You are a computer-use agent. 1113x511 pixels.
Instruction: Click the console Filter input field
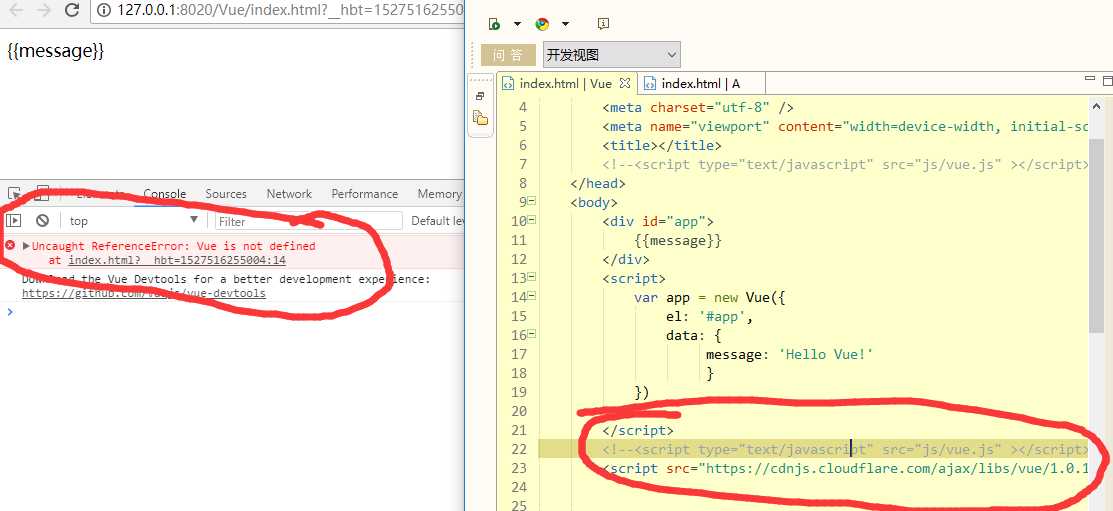[309, 221]
